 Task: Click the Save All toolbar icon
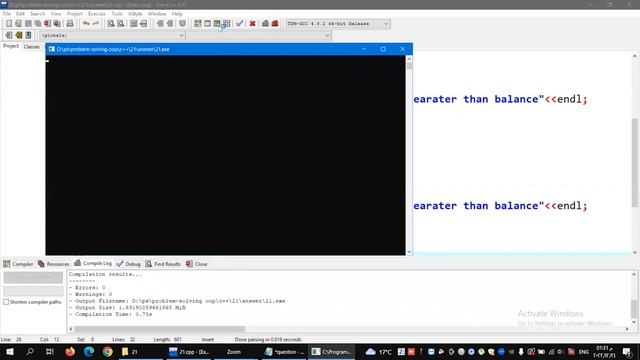coord(38,24)
